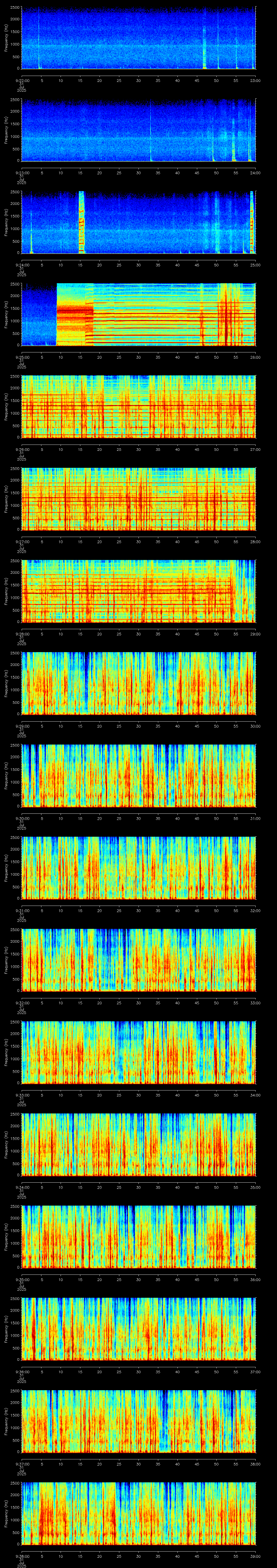This screenshot has height=1568, width=277.
Task: Click the 30:00 end time label
Action: (x=255, y=726)
